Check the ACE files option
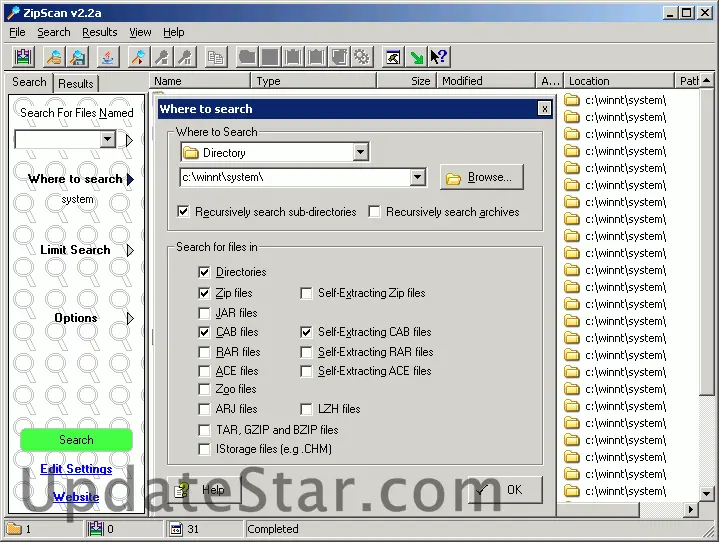The image size is (719, 542). (x=204, y=371)
